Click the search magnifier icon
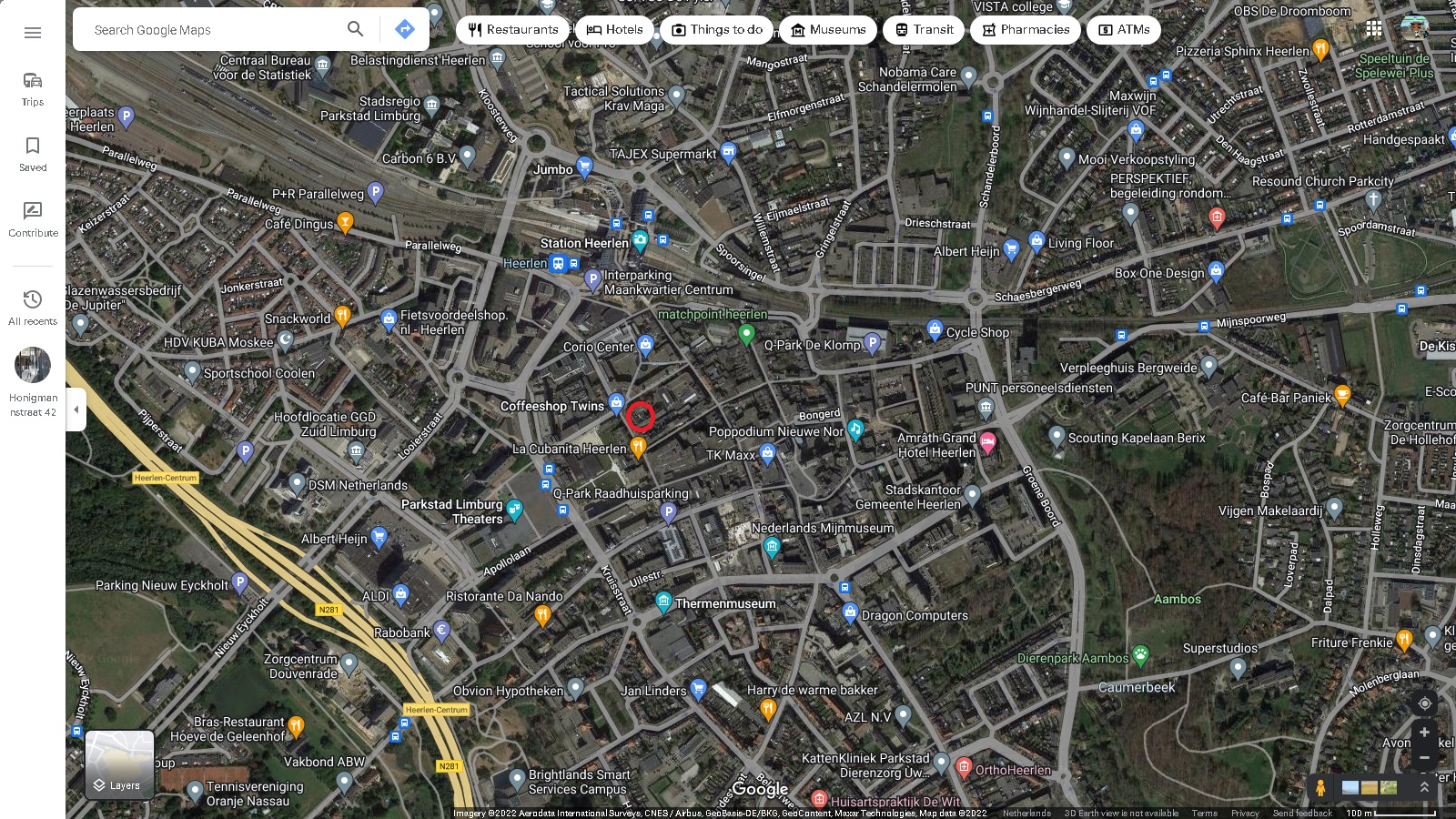 (355, 29)
